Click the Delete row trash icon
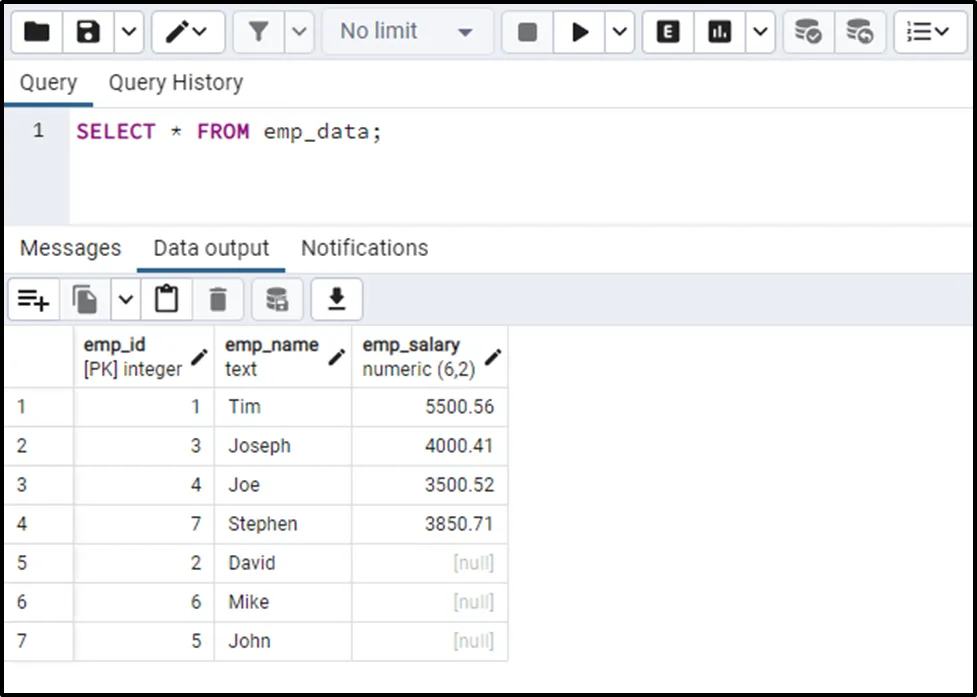 click(x=218, y=299)
